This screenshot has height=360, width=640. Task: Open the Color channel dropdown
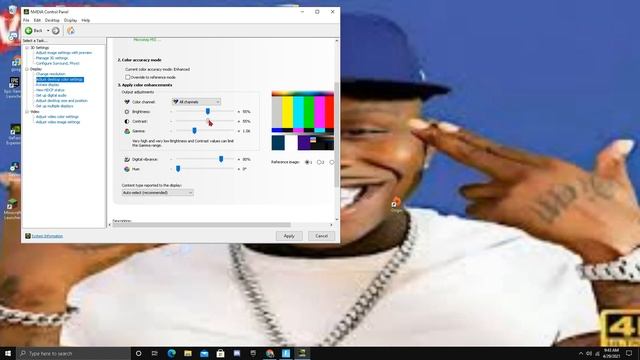click(196, 102)
